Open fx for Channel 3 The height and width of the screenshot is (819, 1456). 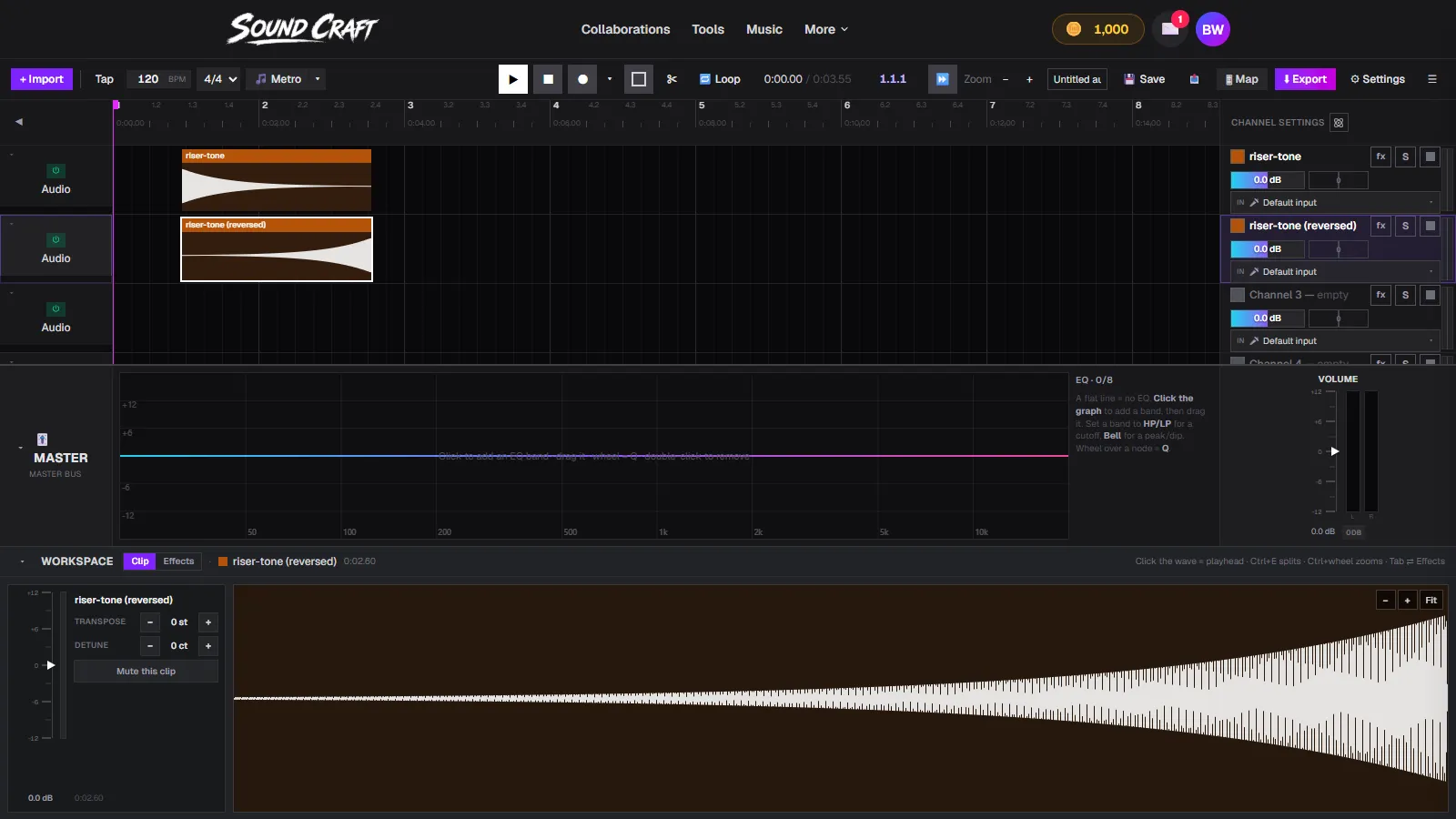(x=1380, y=295)
